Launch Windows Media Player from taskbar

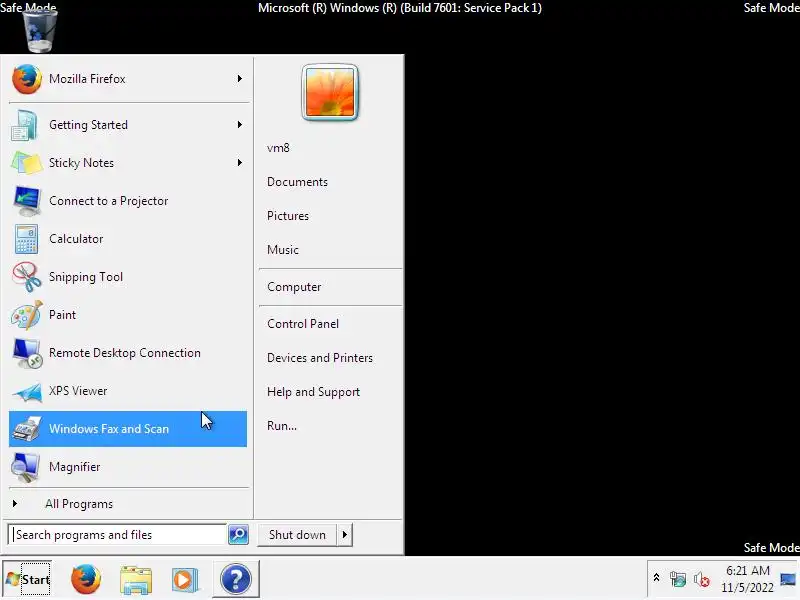[x=185, y=580]
